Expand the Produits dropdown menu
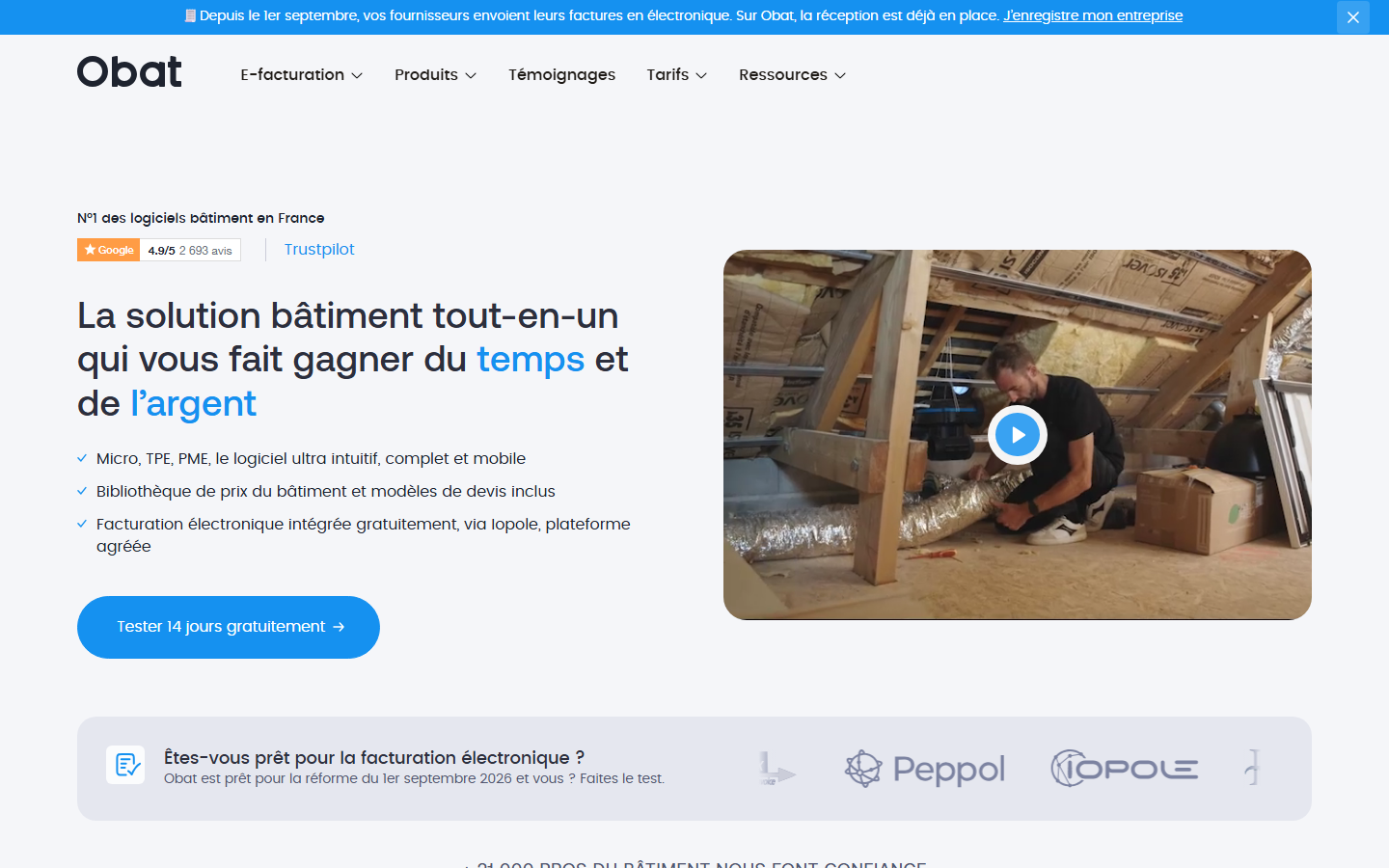 (435, 75)
